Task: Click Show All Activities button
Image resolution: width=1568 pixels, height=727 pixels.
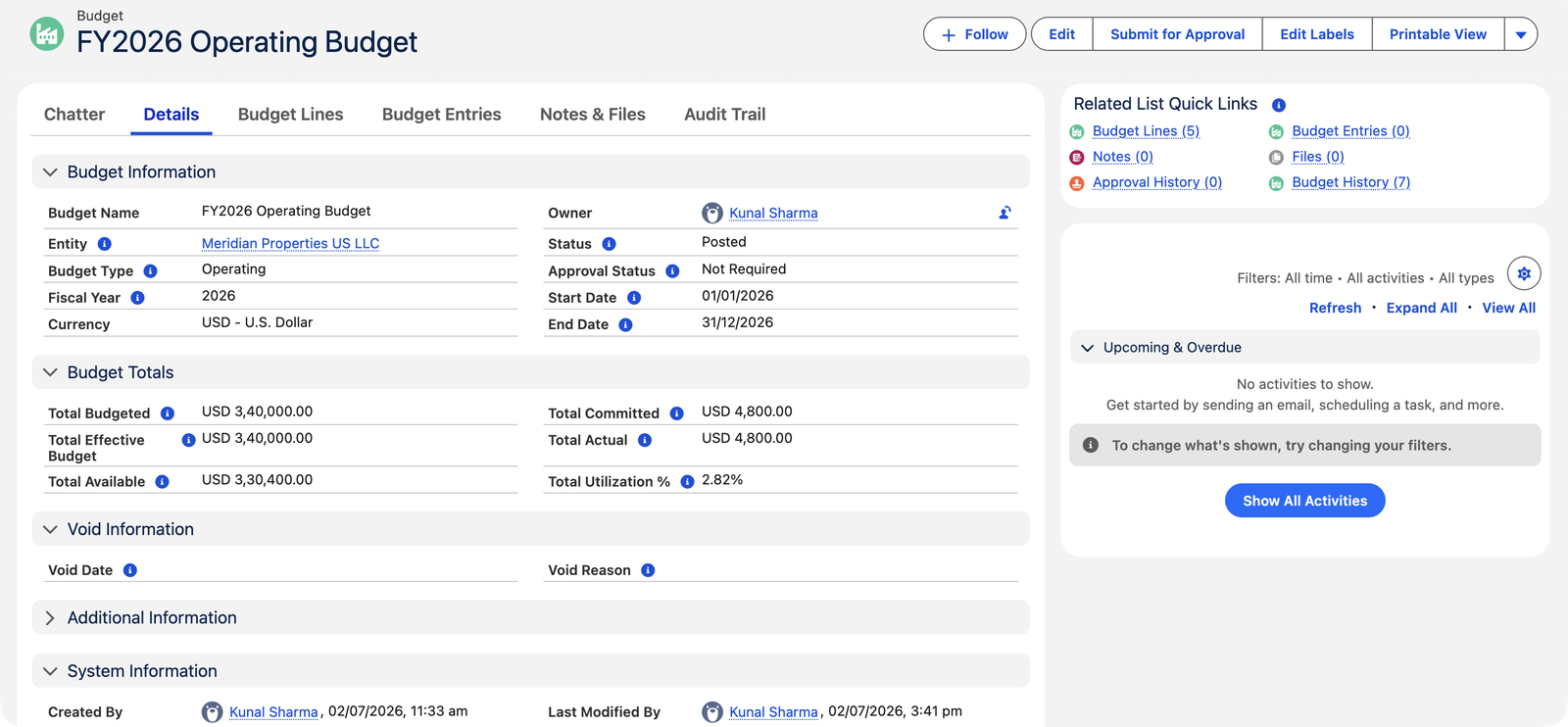Action: 1305,501
